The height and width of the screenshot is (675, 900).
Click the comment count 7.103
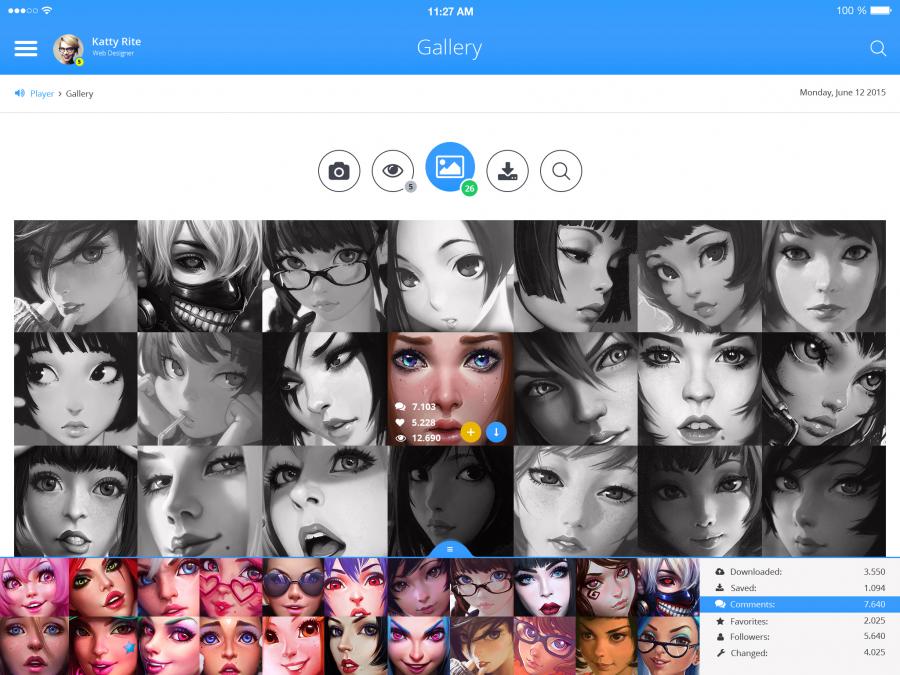tap(424, 407)
